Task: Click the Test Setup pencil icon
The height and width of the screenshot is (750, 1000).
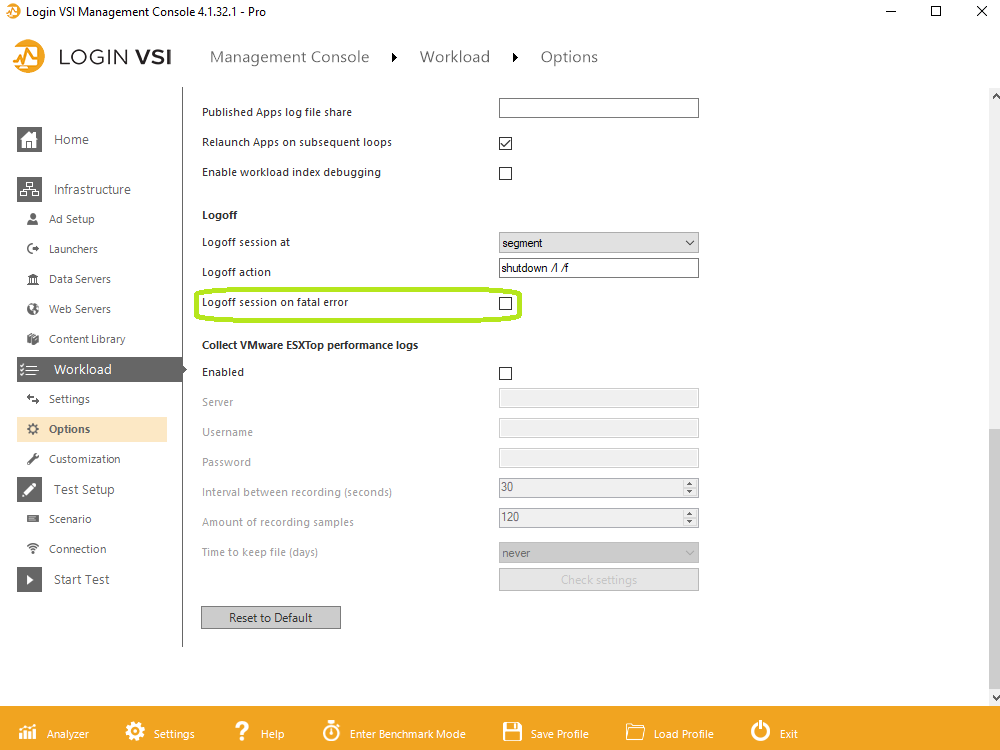Action: [29, 490]
